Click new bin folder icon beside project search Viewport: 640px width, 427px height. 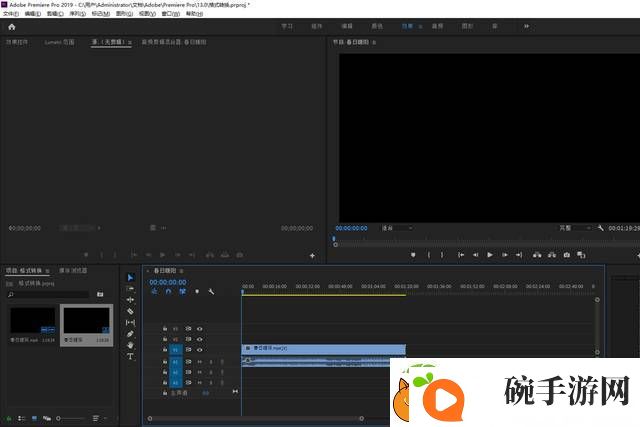point(100,294)
